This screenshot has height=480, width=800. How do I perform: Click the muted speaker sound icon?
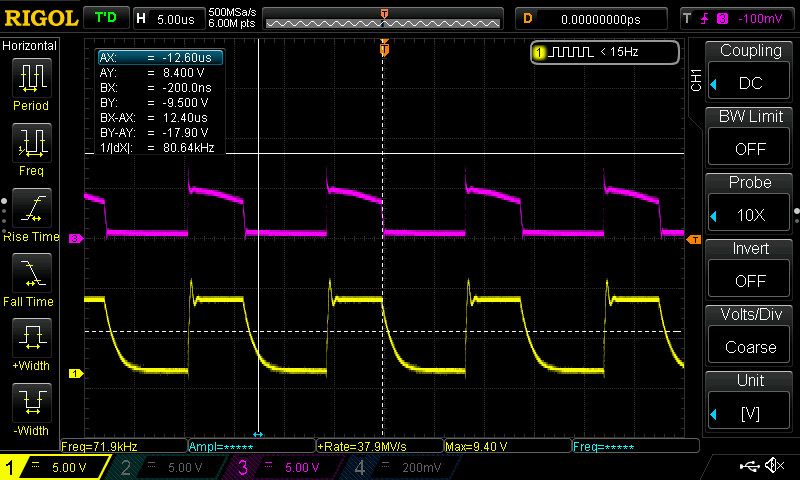point(774,465)
